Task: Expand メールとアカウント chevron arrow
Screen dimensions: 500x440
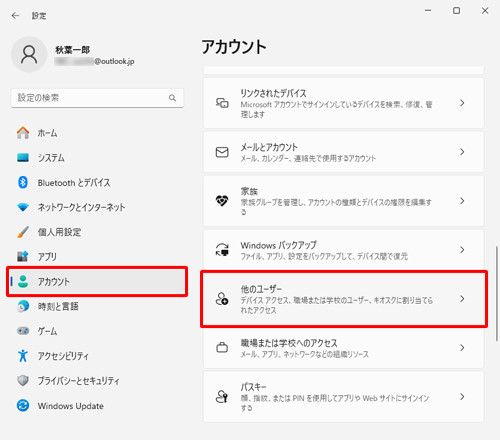Action: pyautogui.click(x=462, y=152)
